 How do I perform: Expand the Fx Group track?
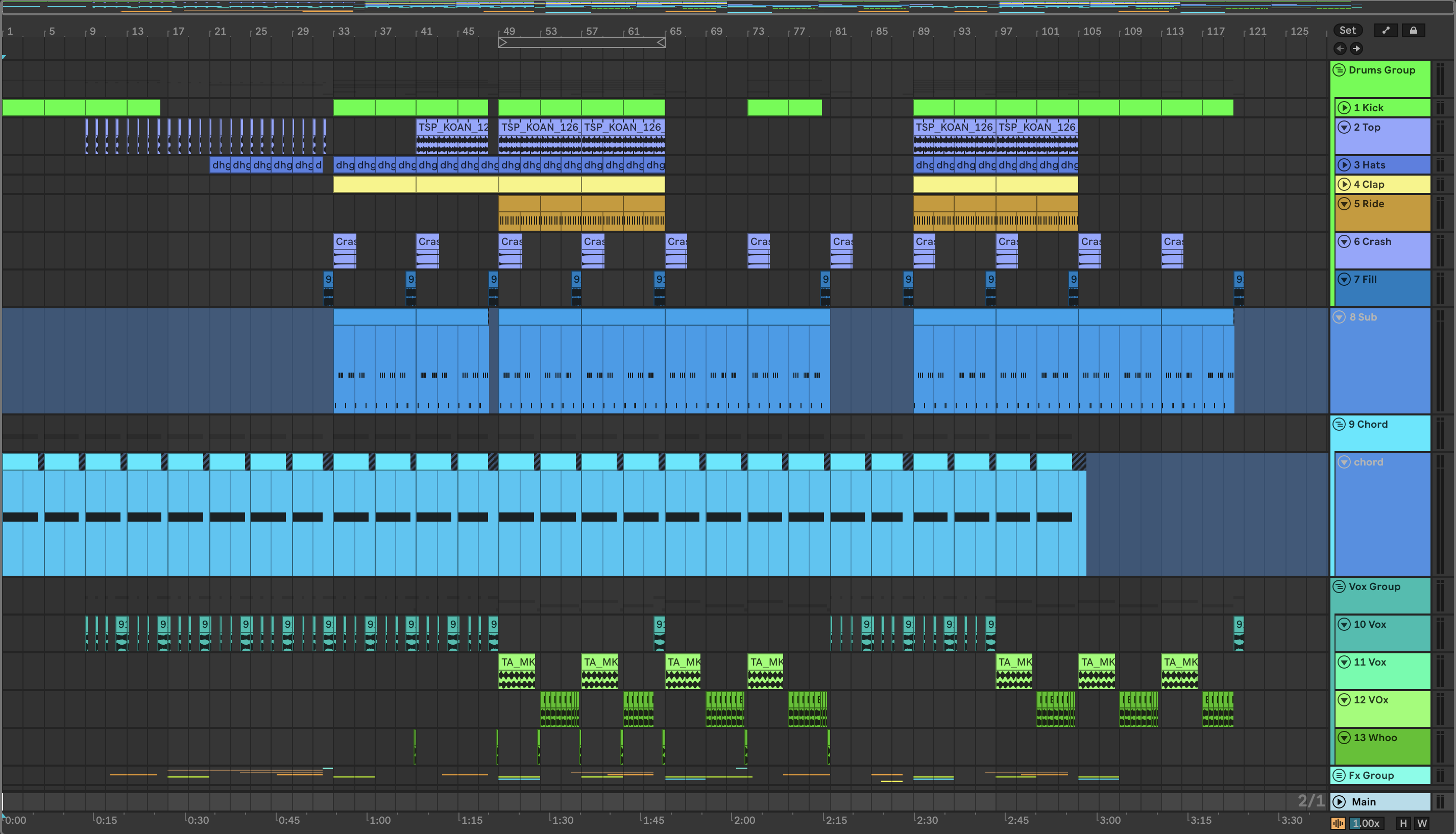[x=1339, y=775]
